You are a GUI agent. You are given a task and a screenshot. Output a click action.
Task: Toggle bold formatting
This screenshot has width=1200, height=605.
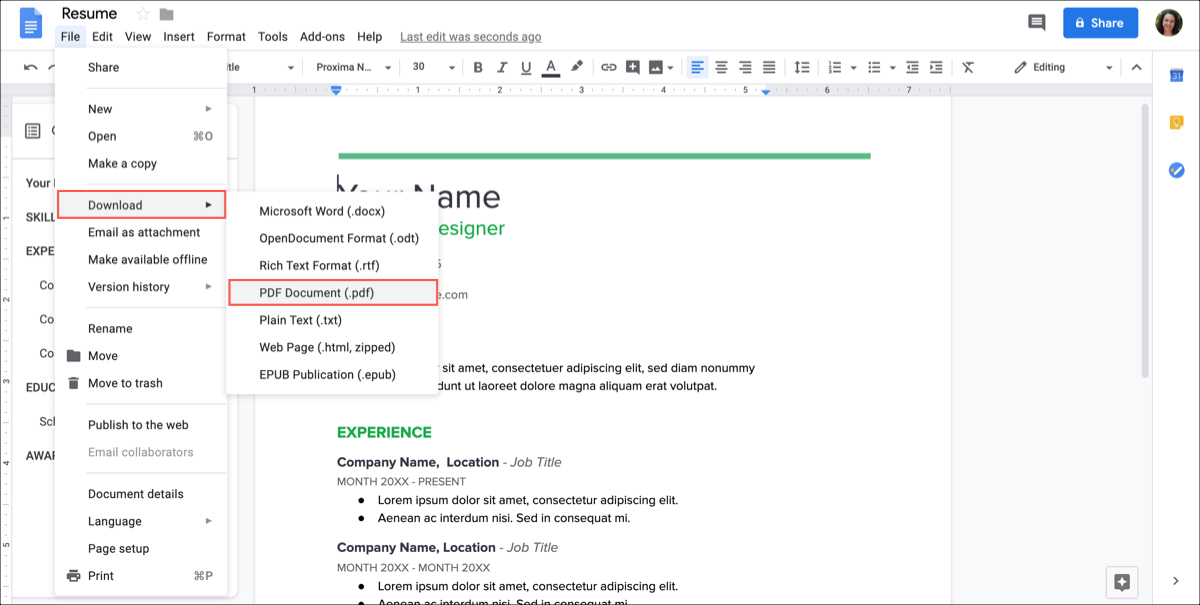pyautogui.click(x=478, y=67)
